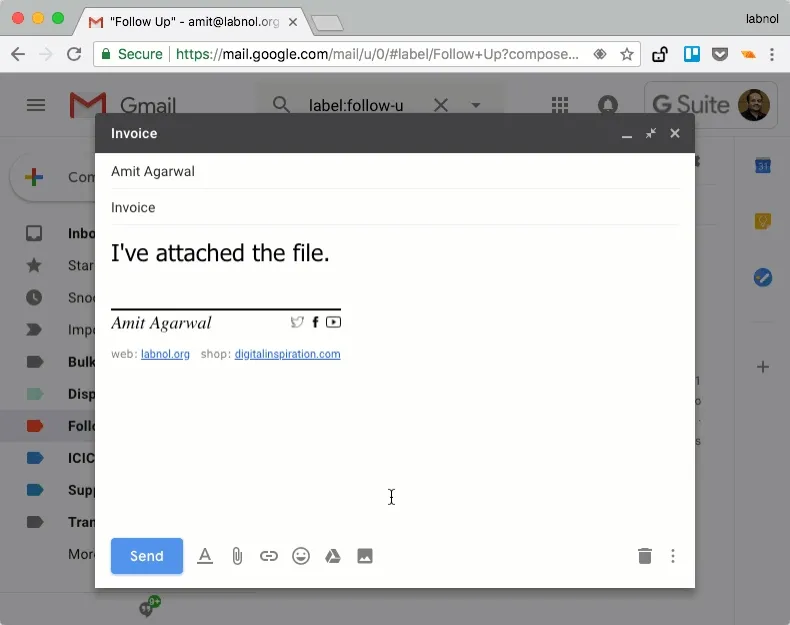Open the ICIC label

[x=48, y=458]
